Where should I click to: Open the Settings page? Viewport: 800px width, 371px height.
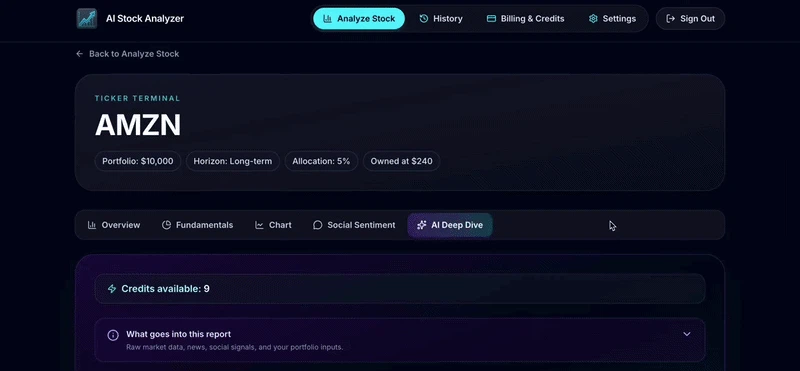pos(612,18)
